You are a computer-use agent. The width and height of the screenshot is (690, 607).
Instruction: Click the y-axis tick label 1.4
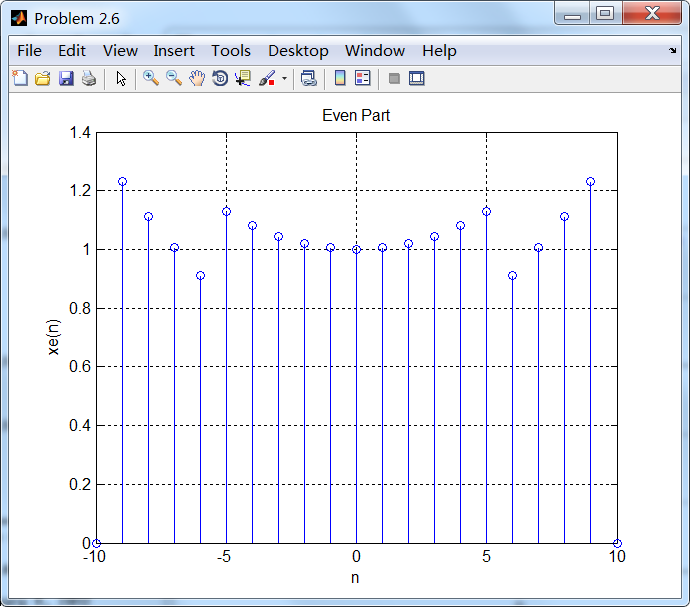(80, 132)
